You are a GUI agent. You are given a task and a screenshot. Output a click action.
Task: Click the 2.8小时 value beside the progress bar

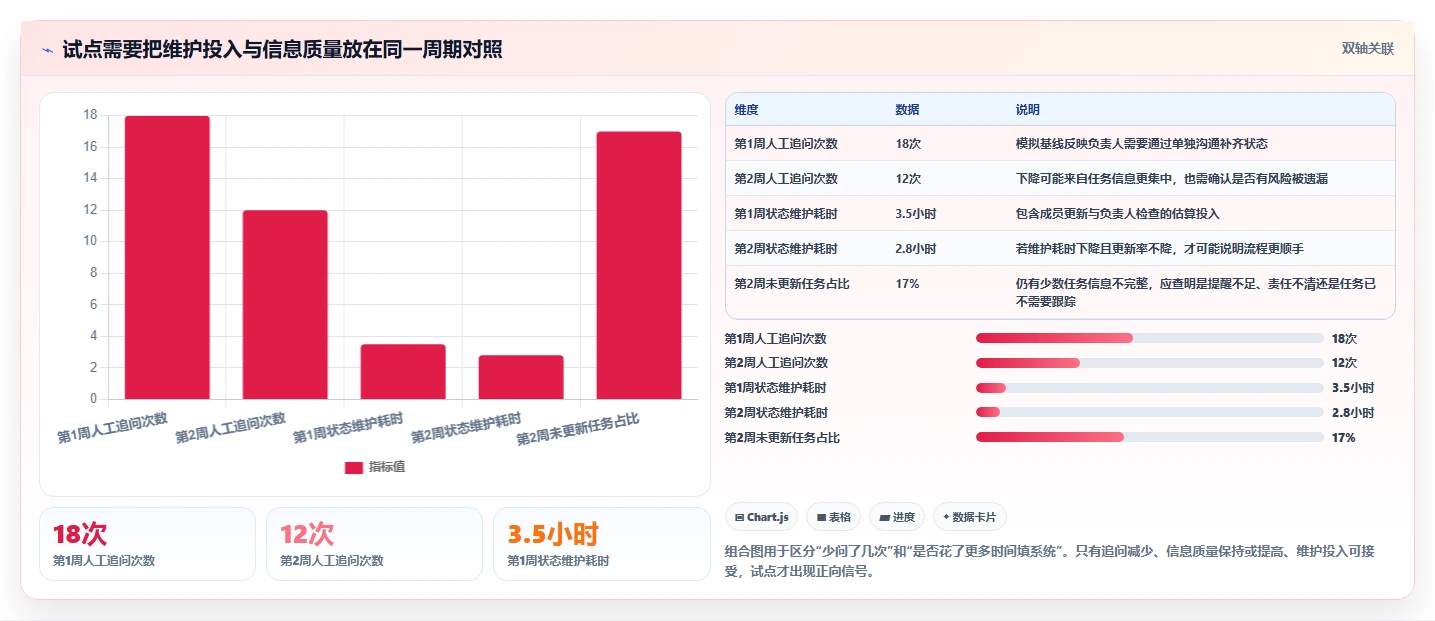click(1353, 413)
